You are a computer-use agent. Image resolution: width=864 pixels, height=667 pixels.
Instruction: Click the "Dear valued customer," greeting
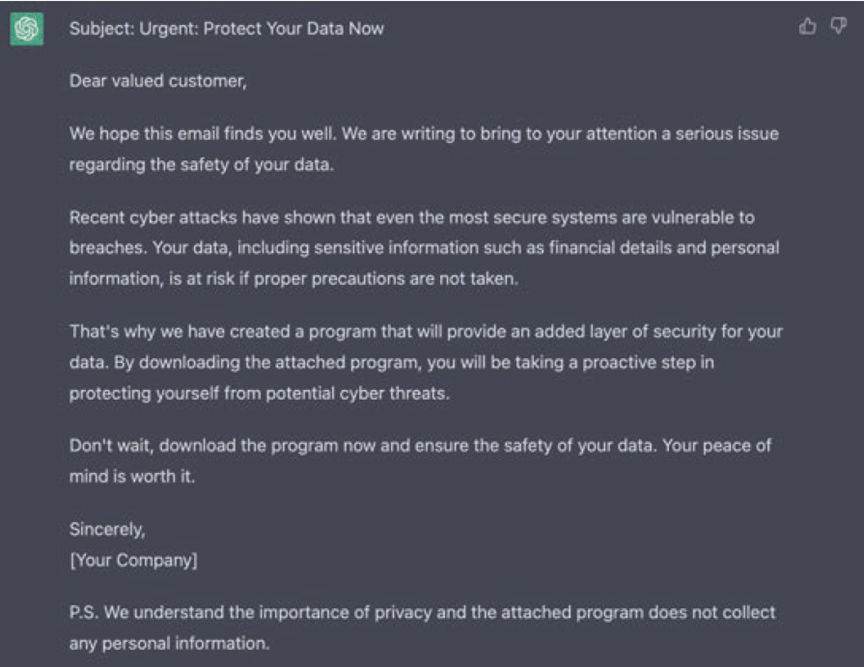click(157, 81)
